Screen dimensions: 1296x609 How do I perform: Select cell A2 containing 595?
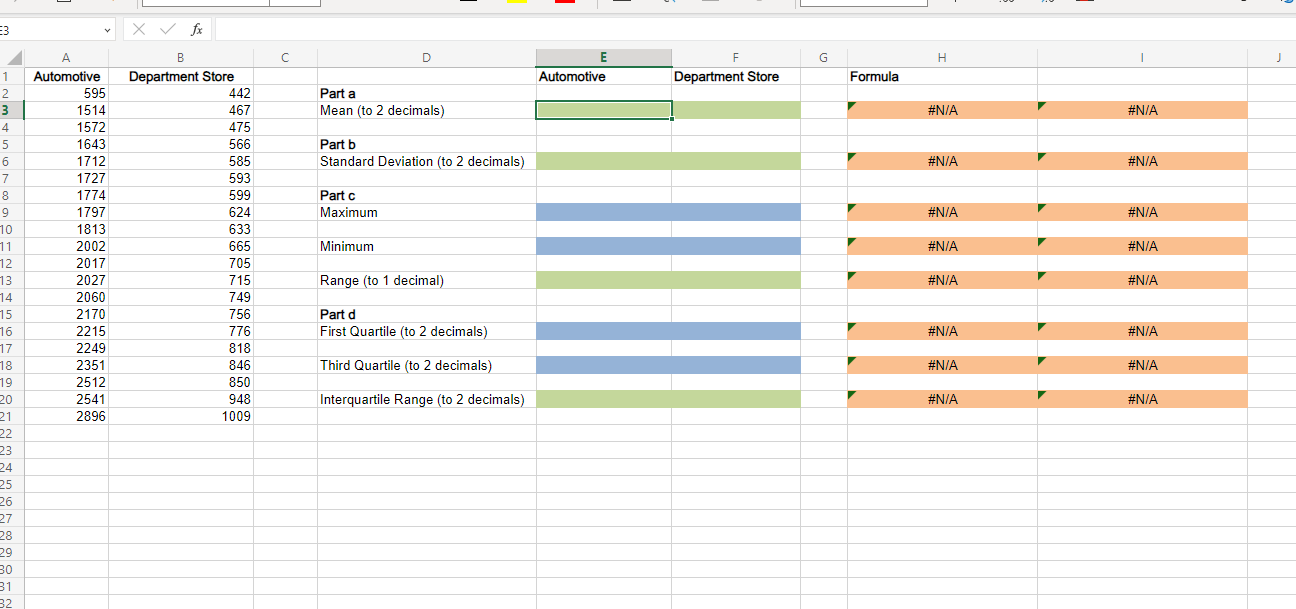click(66, 93)
